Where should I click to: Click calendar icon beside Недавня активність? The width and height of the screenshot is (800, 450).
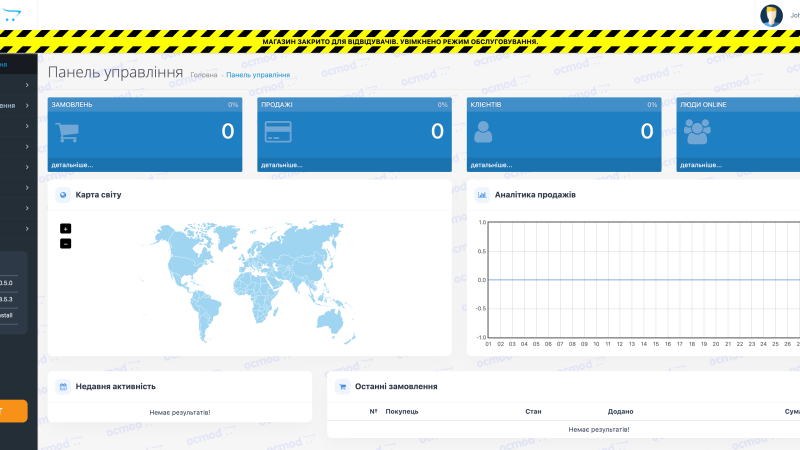click(63, 387)
